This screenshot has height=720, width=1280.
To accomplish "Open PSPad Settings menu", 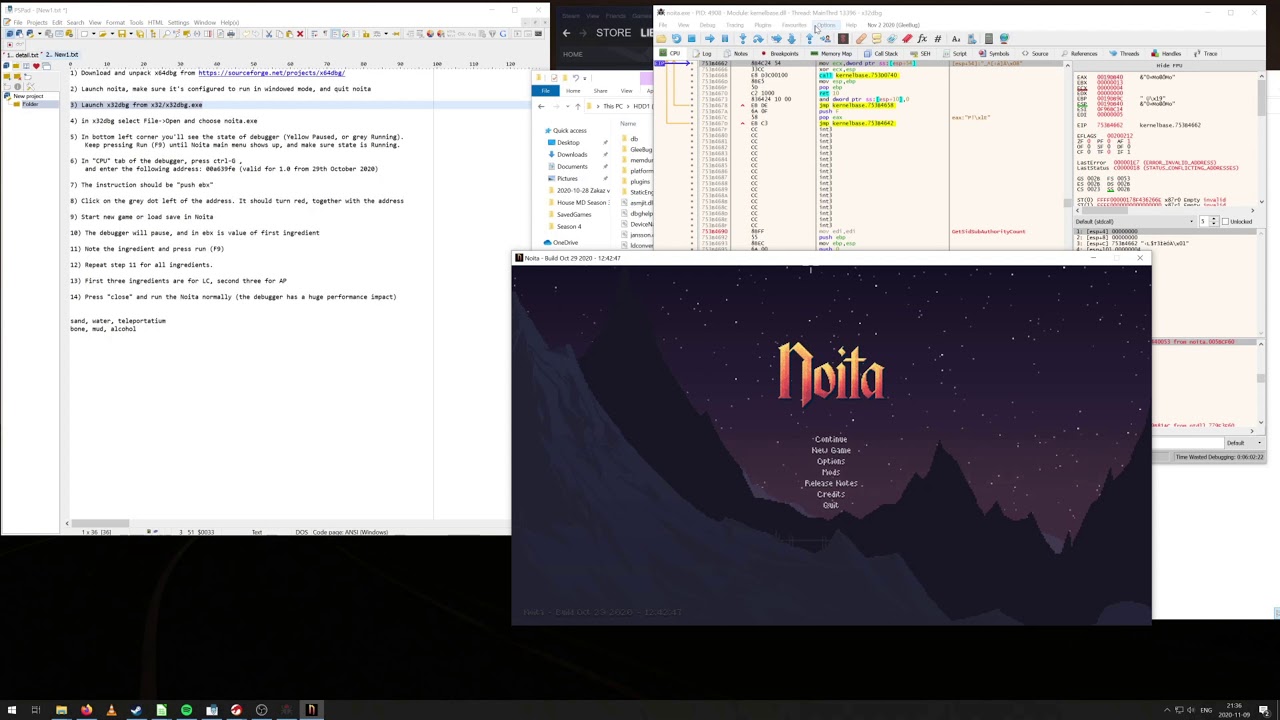I will pos(178,22).
